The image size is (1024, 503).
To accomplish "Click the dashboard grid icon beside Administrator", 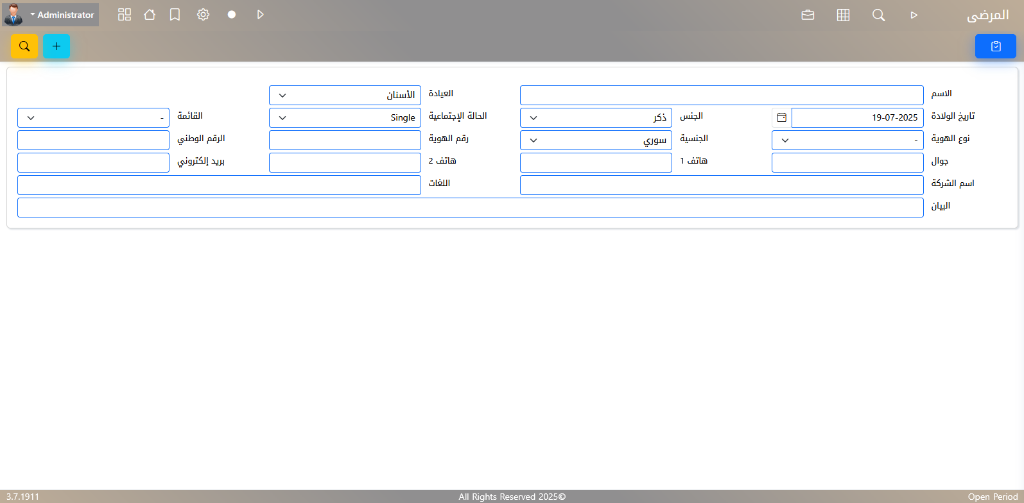I will coord(124,15).
